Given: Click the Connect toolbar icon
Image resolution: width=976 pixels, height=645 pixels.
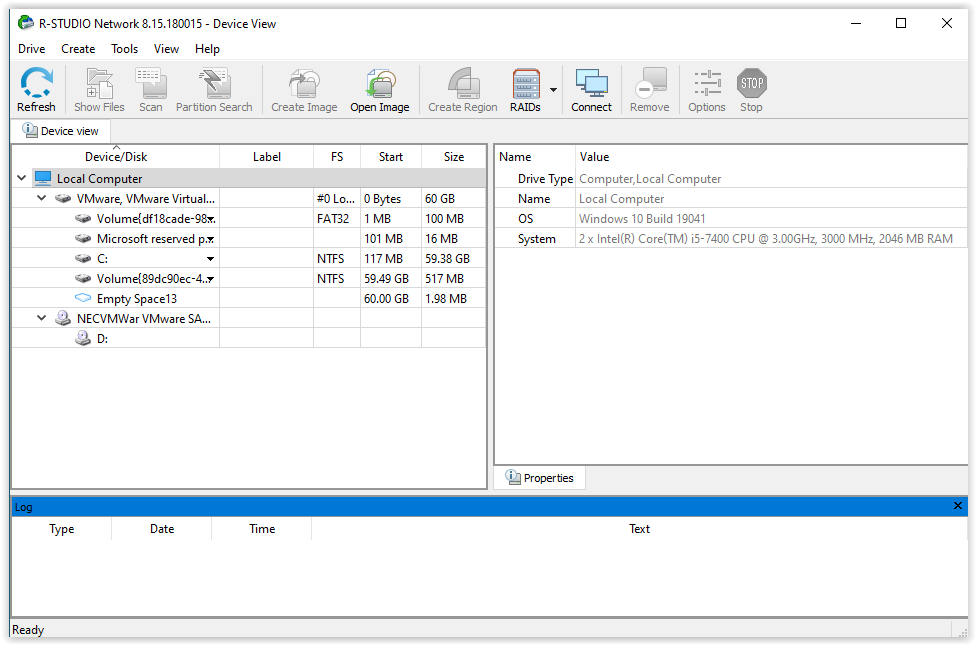Looking at the screenshot, I should point(591,83).
